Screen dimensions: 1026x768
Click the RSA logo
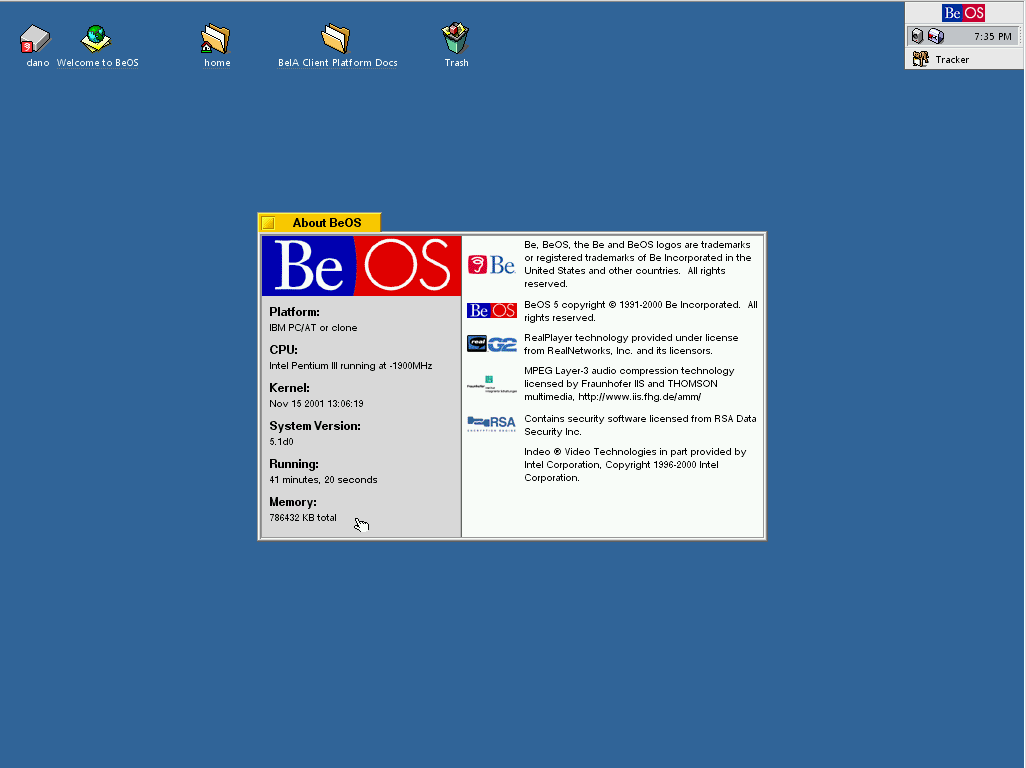click(491, 424)
